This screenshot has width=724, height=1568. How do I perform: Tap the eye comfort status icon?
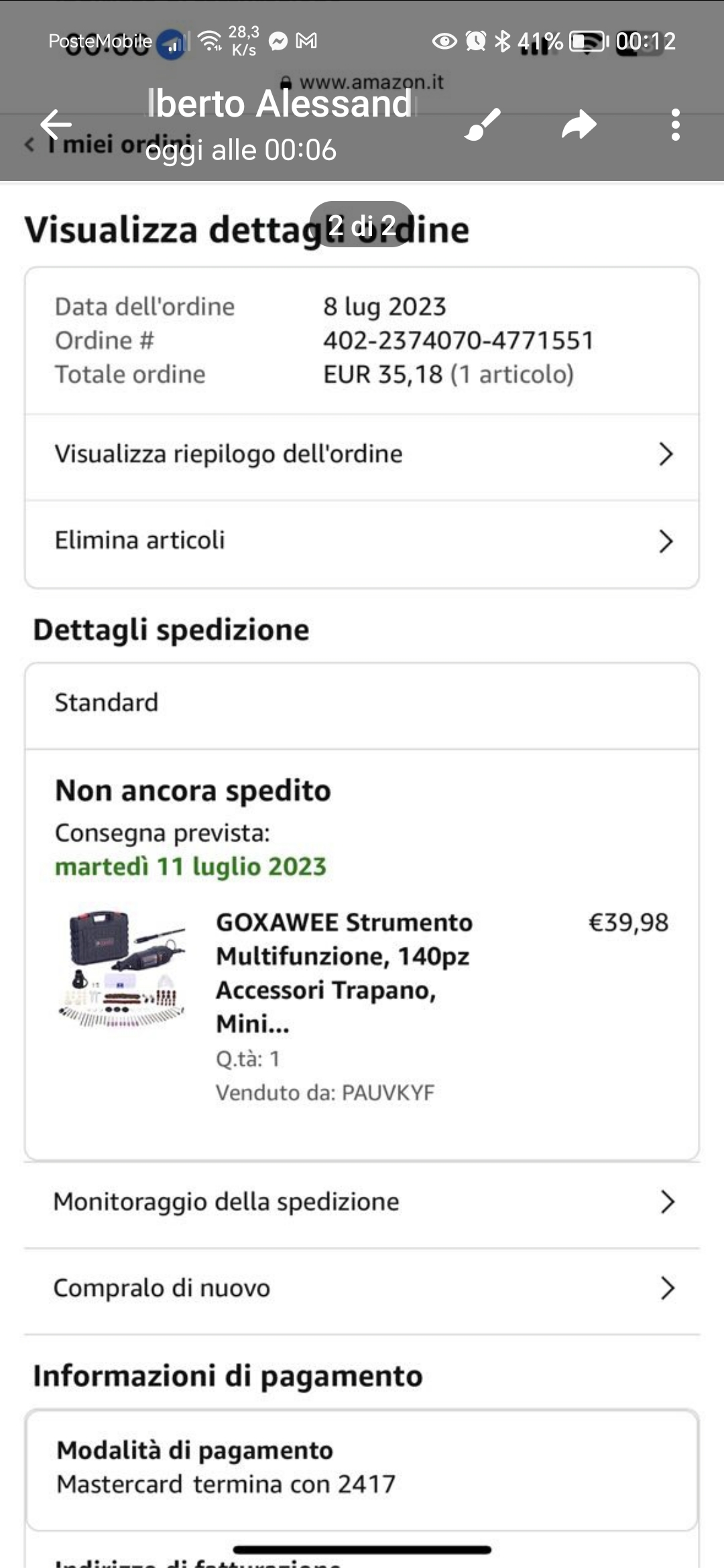(444, 42)
